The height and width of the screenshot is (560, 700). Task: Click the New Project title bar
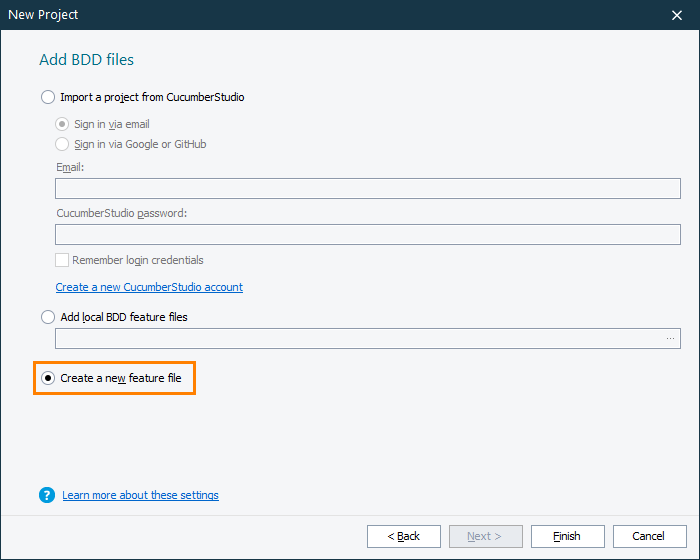(x=300, y=15)
